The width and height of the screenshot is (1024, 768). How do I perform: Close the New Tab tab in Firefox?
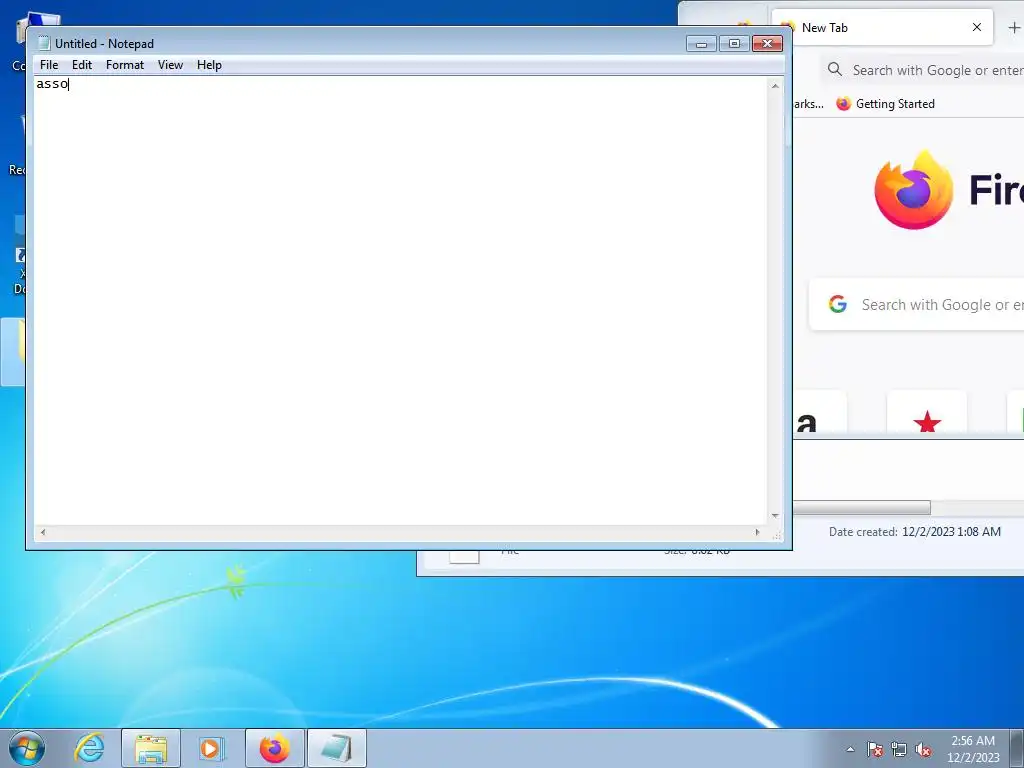click(977, 27)
